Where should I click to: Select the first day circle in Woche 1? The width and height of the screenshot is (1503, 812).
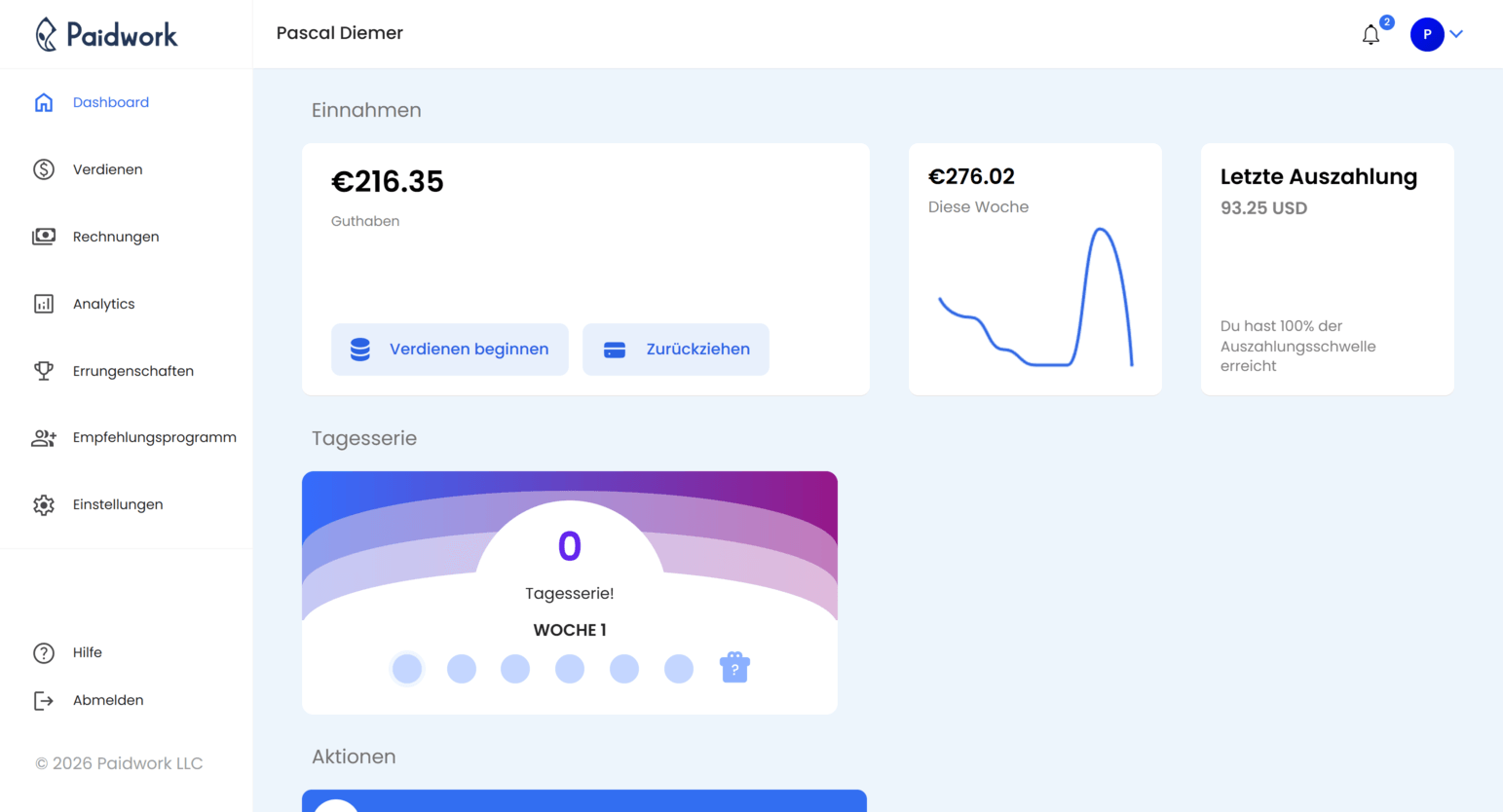[x=407, y=668]
